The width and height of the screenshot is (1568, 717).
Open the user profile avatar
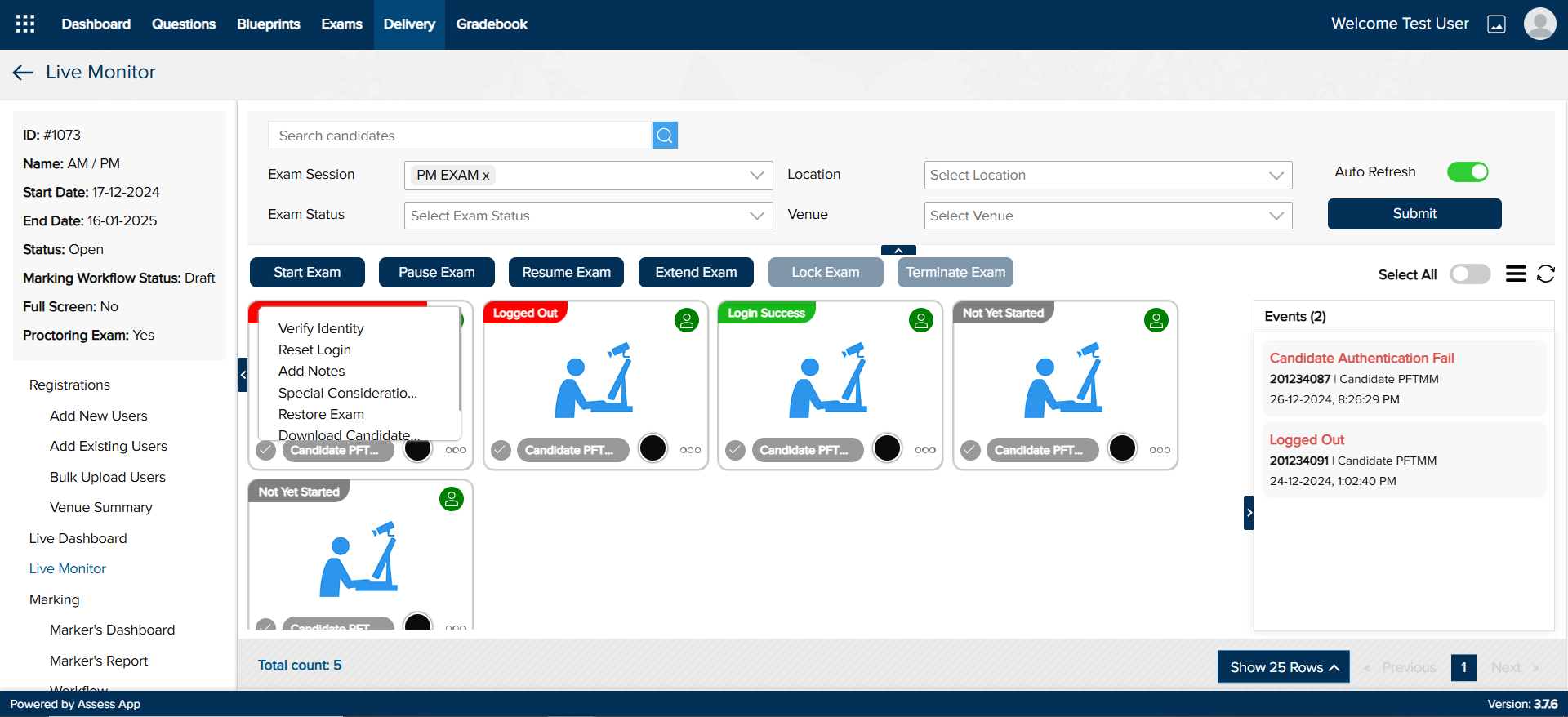tap(1539, 24)
